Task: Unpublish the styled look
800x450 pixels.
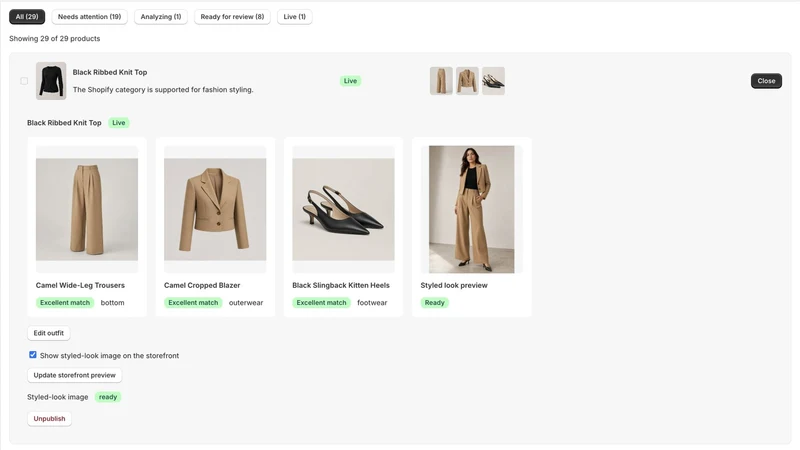Action: pyautogui.click(x=49, y=419)
